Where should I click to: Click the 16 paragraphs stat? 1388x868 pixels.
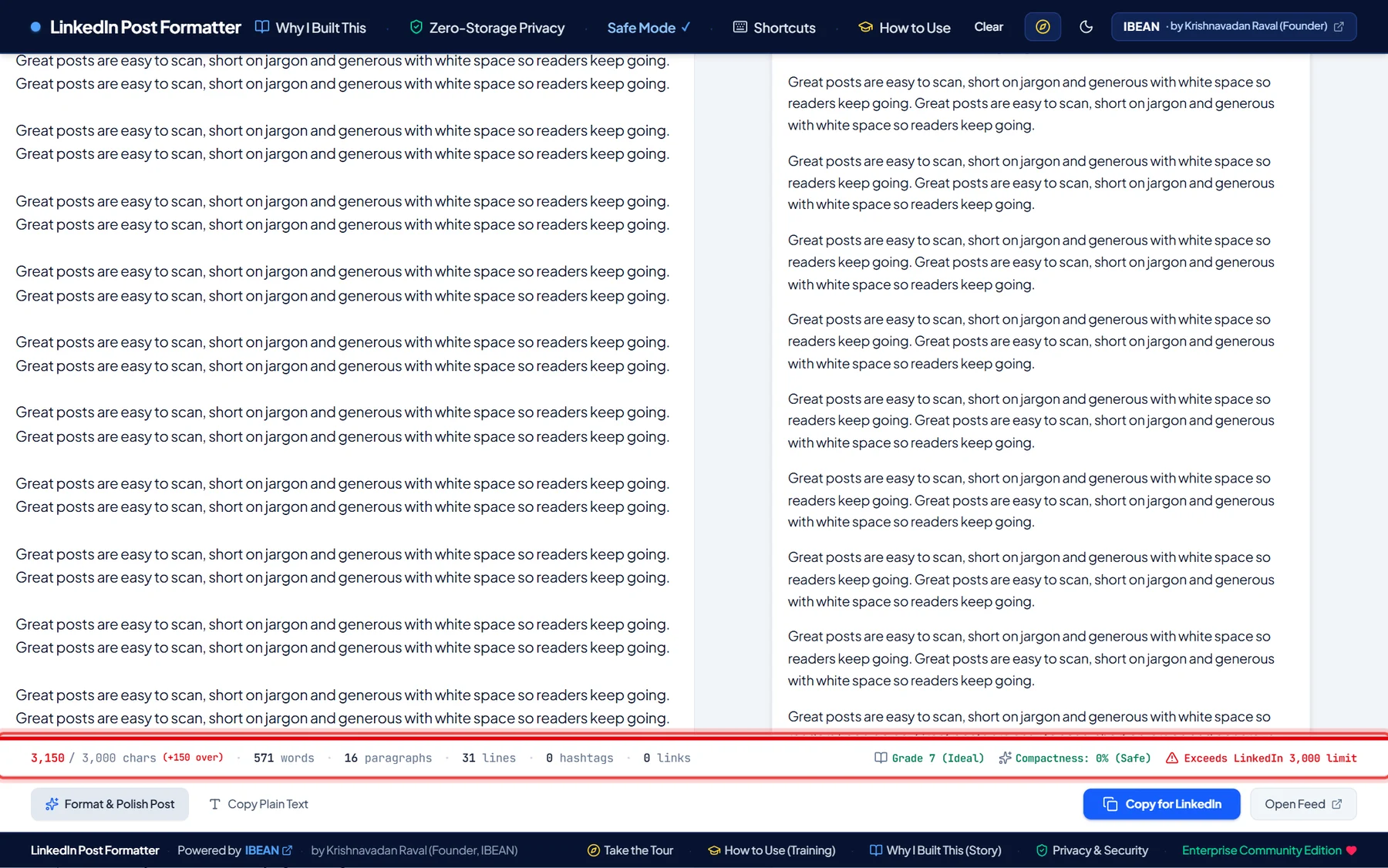pyautogui.click(x=388, y=758)
